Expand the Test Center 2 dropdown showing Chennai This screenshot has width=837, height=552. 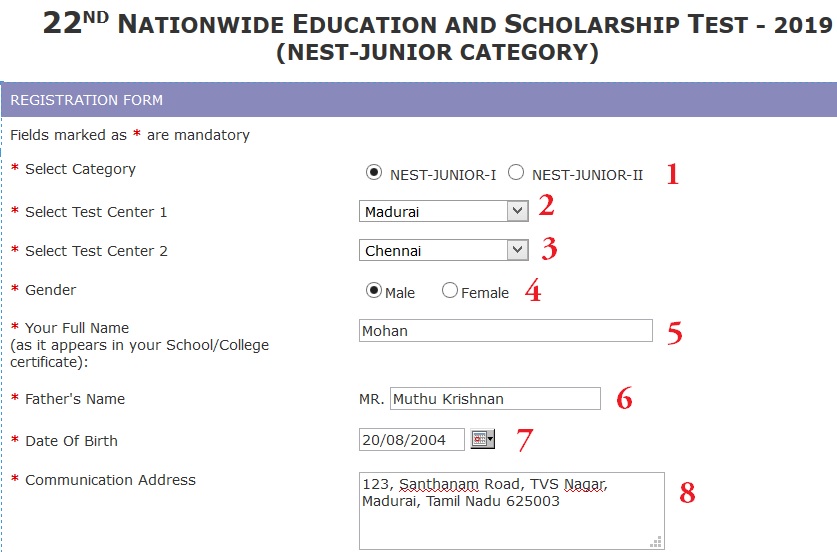[443, 250]
